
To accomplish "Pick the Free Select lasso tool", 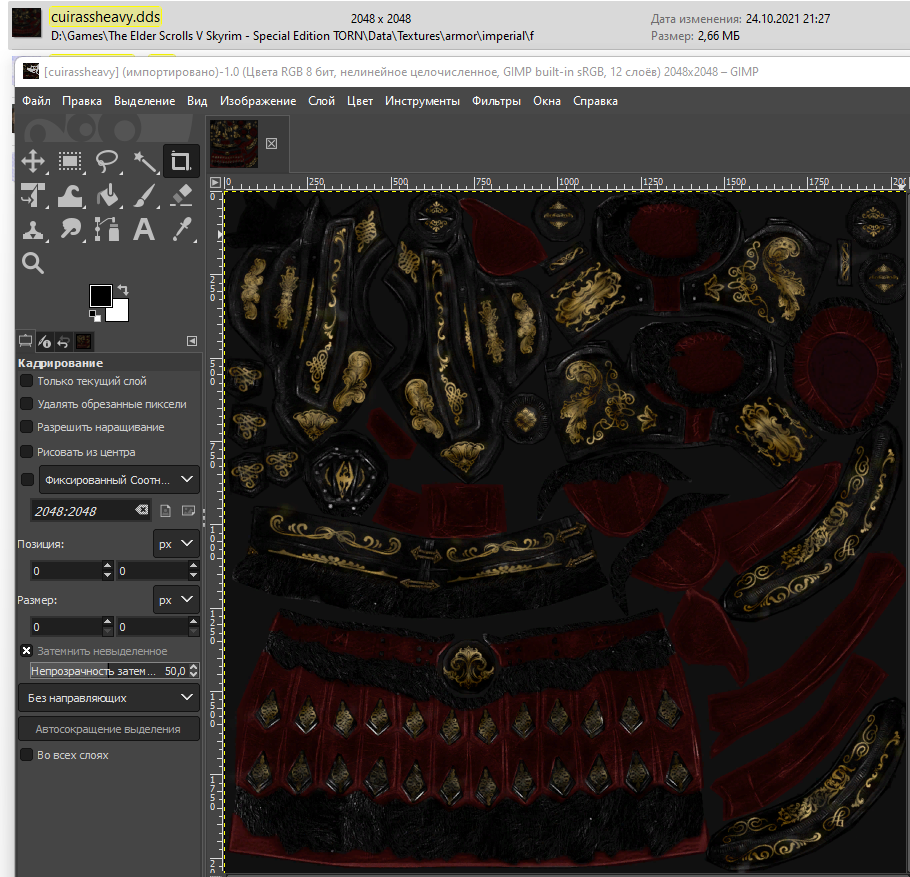I will [107, 161].
